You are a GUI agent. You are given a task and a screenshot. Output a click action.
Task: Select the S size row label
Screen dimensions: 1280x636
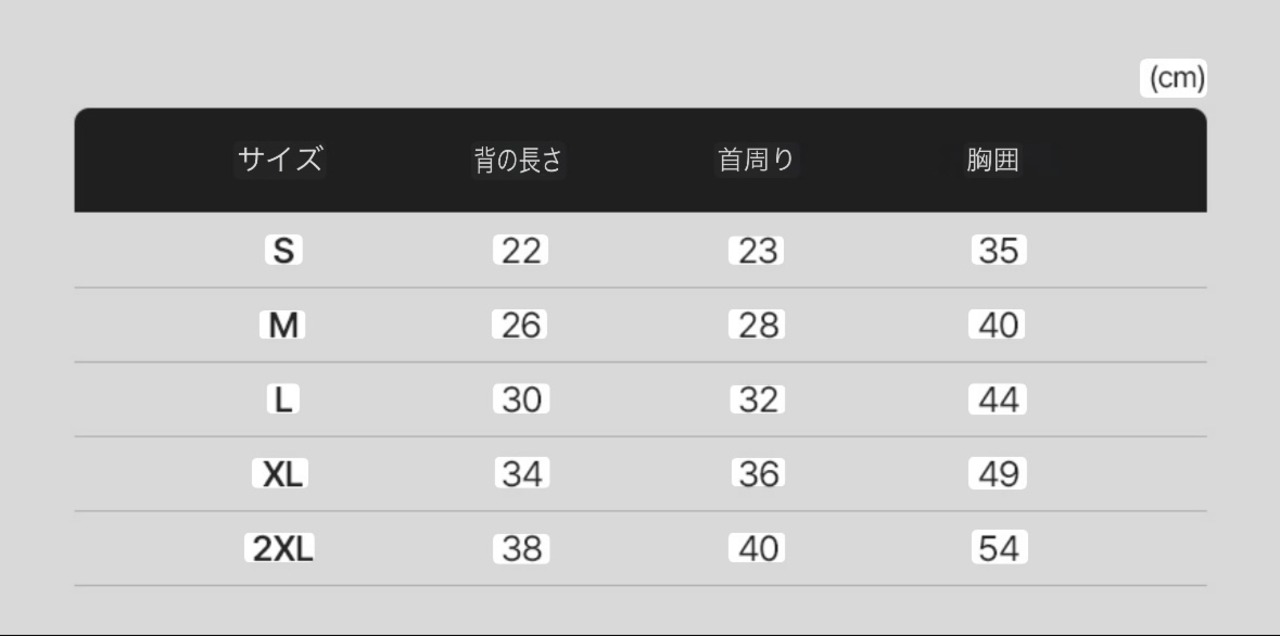coord(284,251)
